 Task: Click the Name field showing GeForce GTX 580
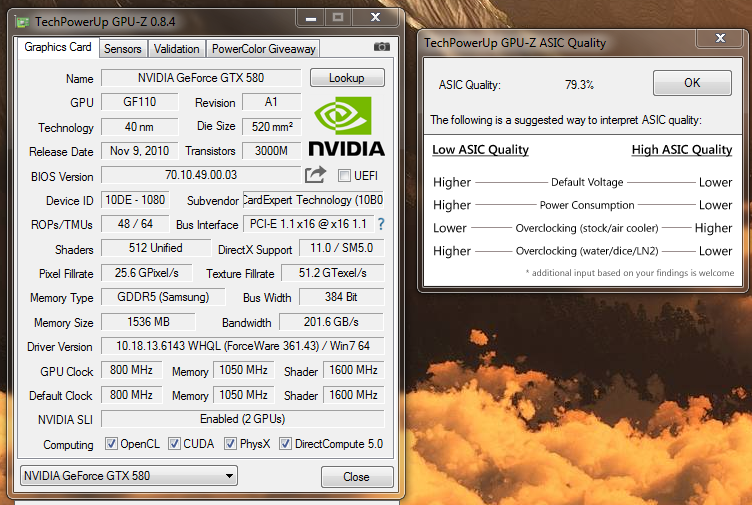click(201, 78)
